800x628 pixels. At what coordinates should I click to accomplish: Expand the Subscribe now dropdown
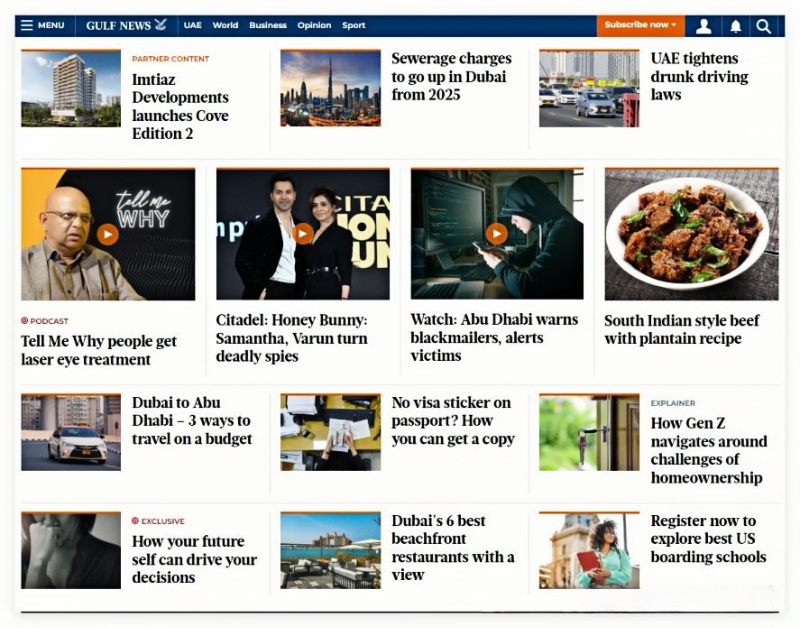pyautogui.click(x=640, y=25)
